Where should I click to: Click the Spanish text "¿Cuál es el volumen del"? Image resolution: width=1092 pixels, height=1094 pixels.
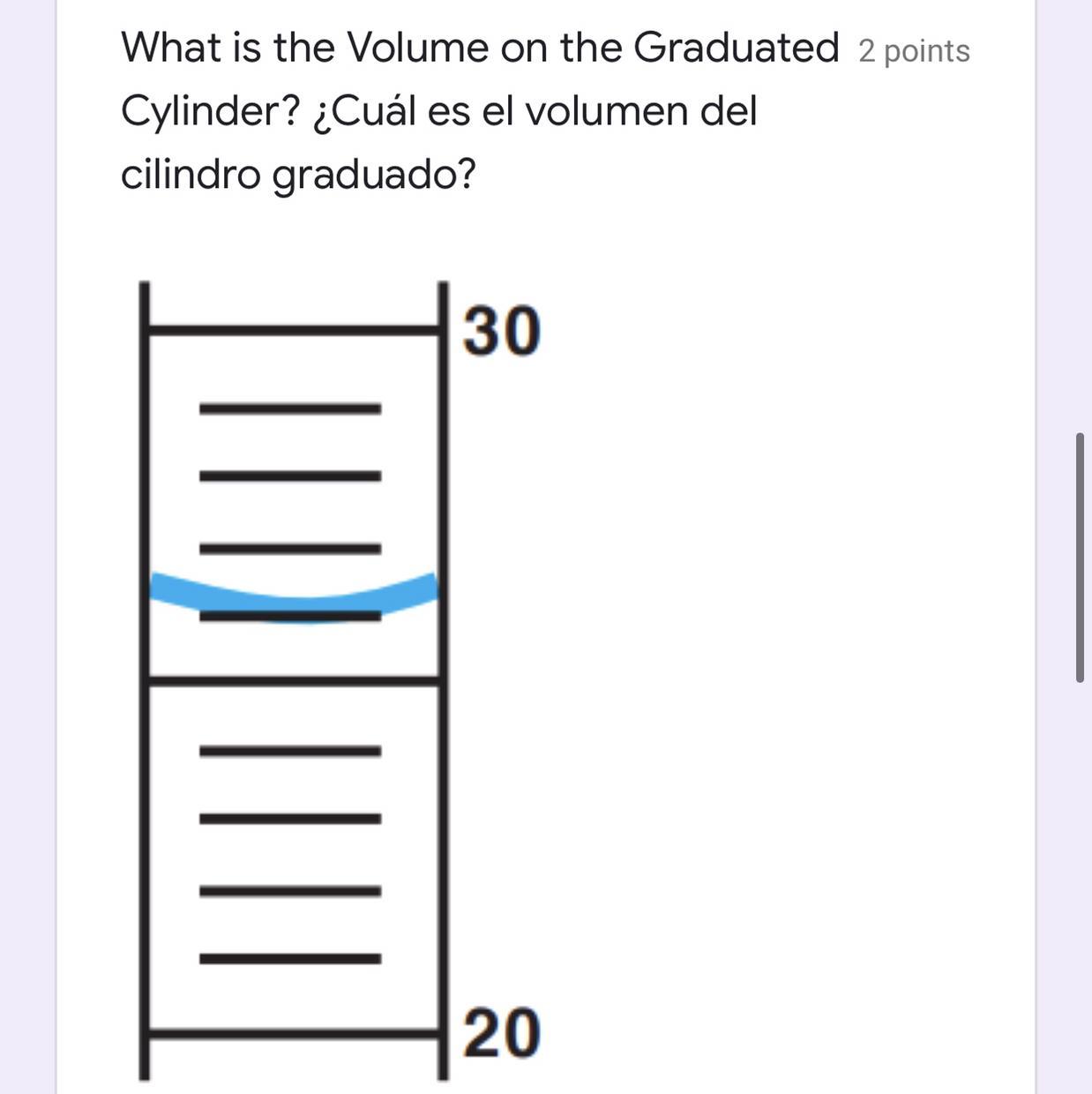[535, 112]
